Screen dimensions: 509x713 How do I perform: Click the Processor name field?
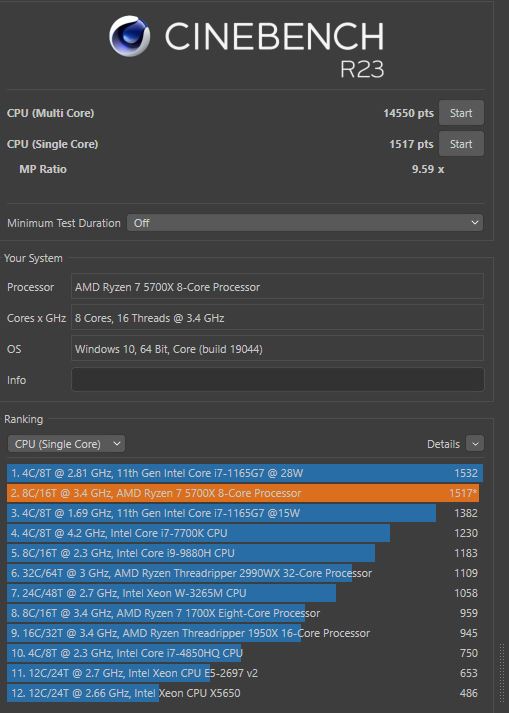tap(277, 287)
